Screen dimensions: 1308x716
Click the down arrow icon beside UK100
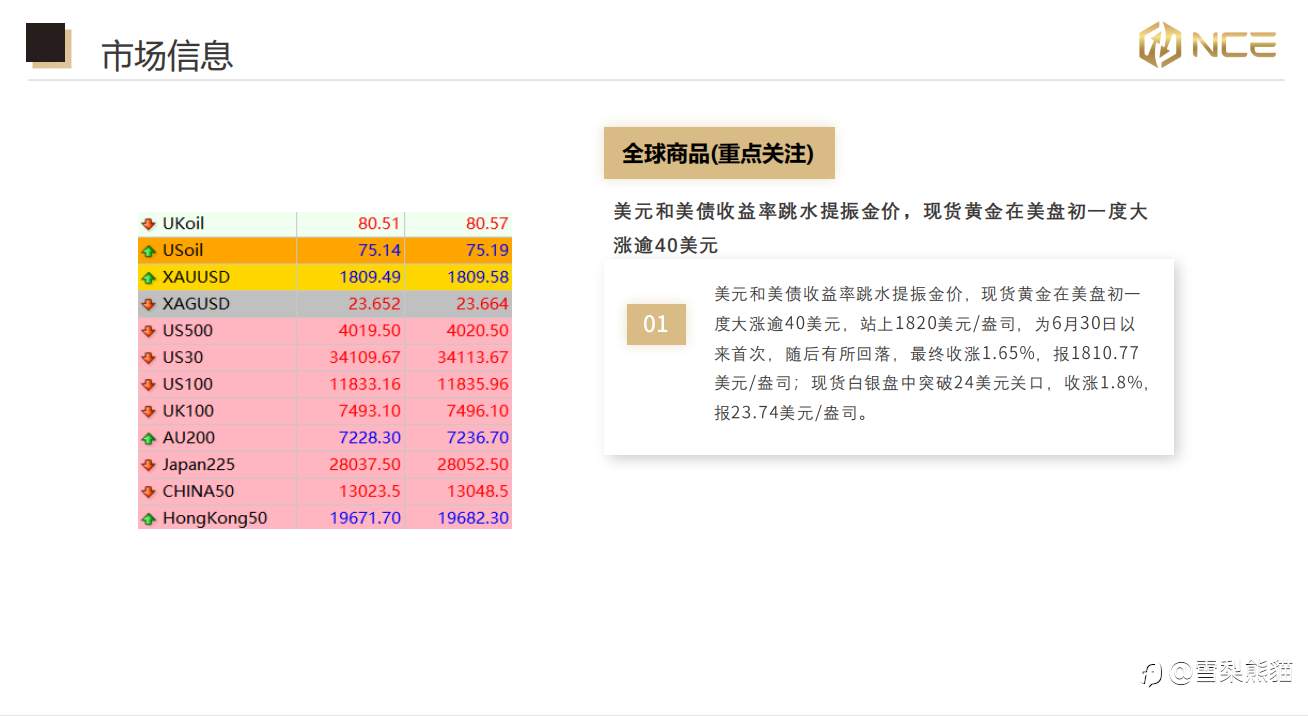pyautogui.click(x=149, y=411)
